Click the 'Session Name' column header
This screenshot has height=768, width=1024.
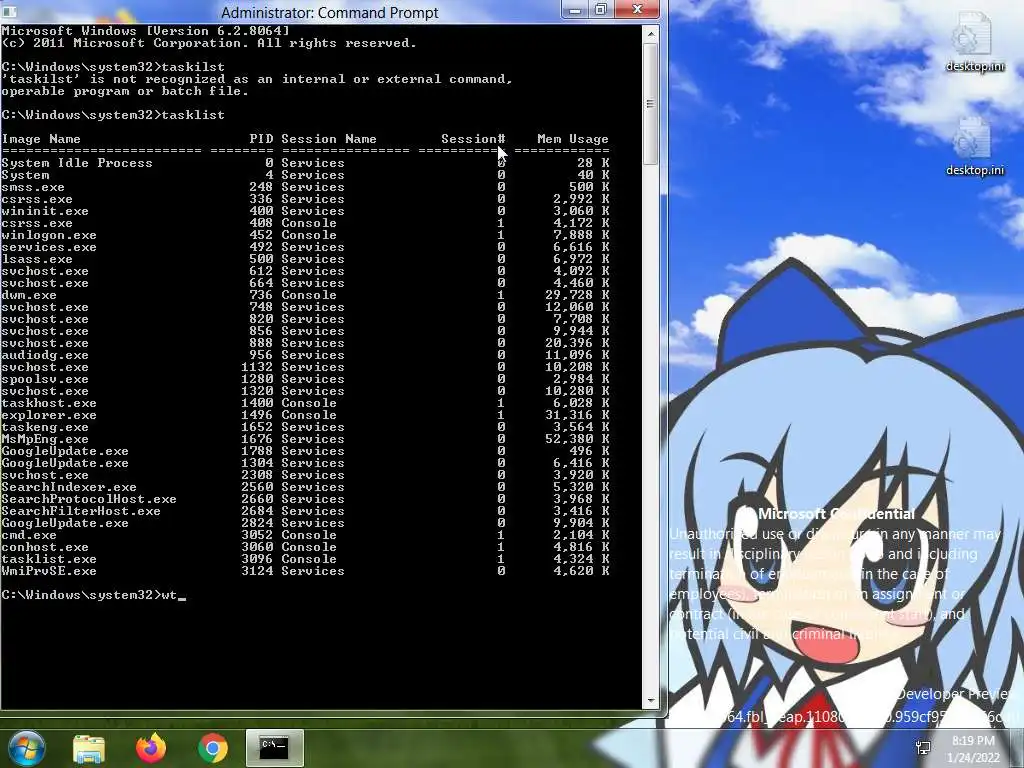(328, 139)
